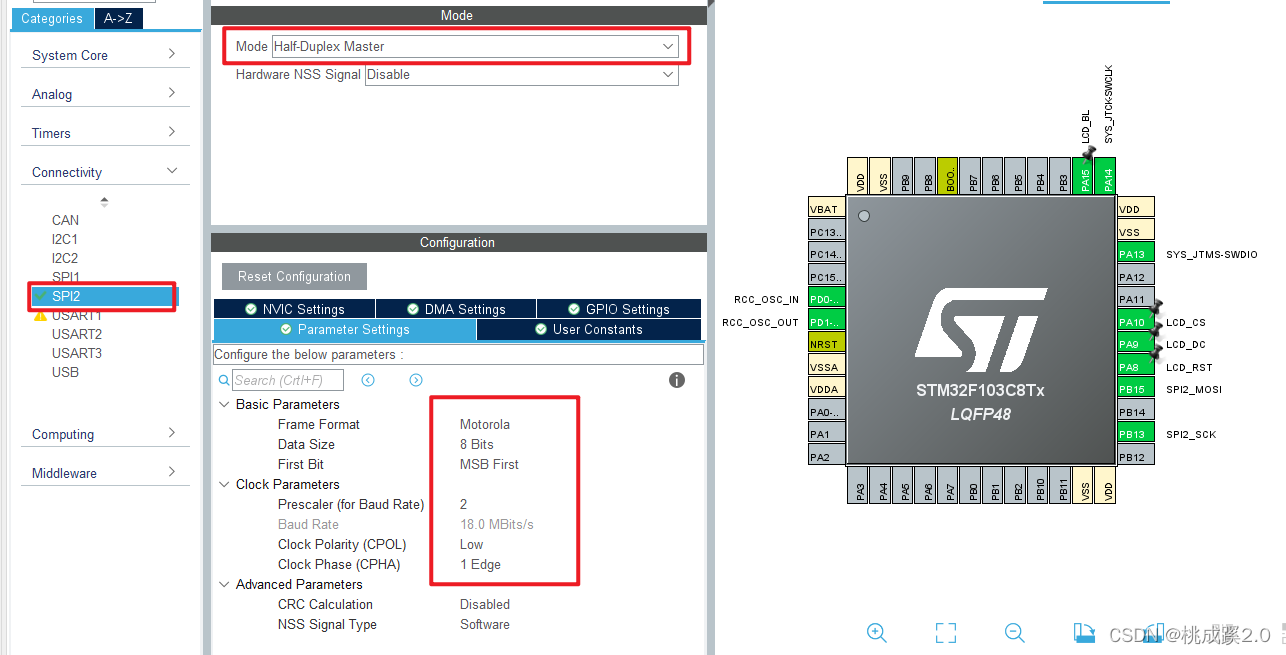Zoom in on the chip pinout view
The image size is (1286, 655).
877,632
